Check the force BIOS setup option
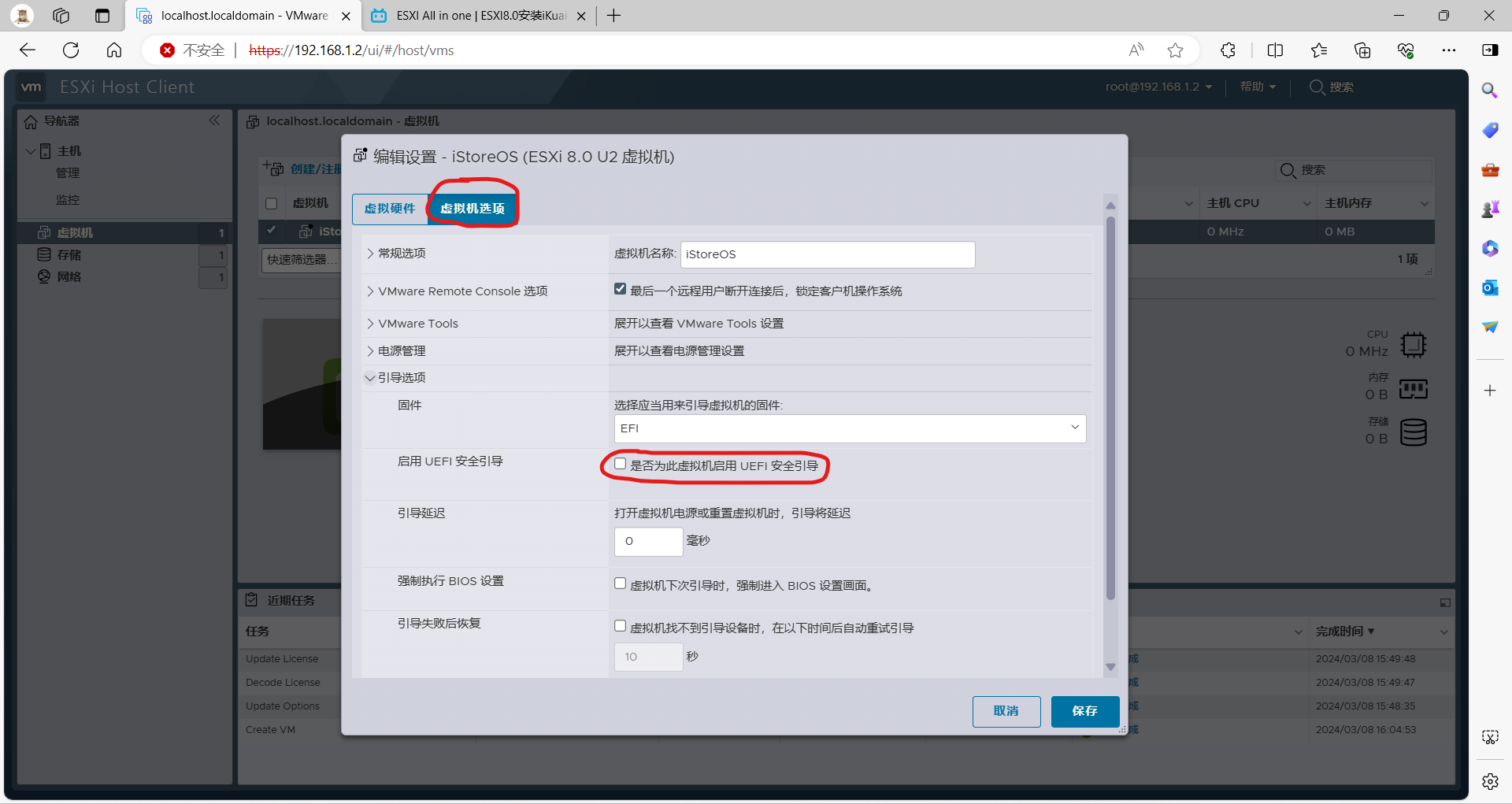Image resolution: width=1512 pixels, height=804 pixels. [621, 583]
